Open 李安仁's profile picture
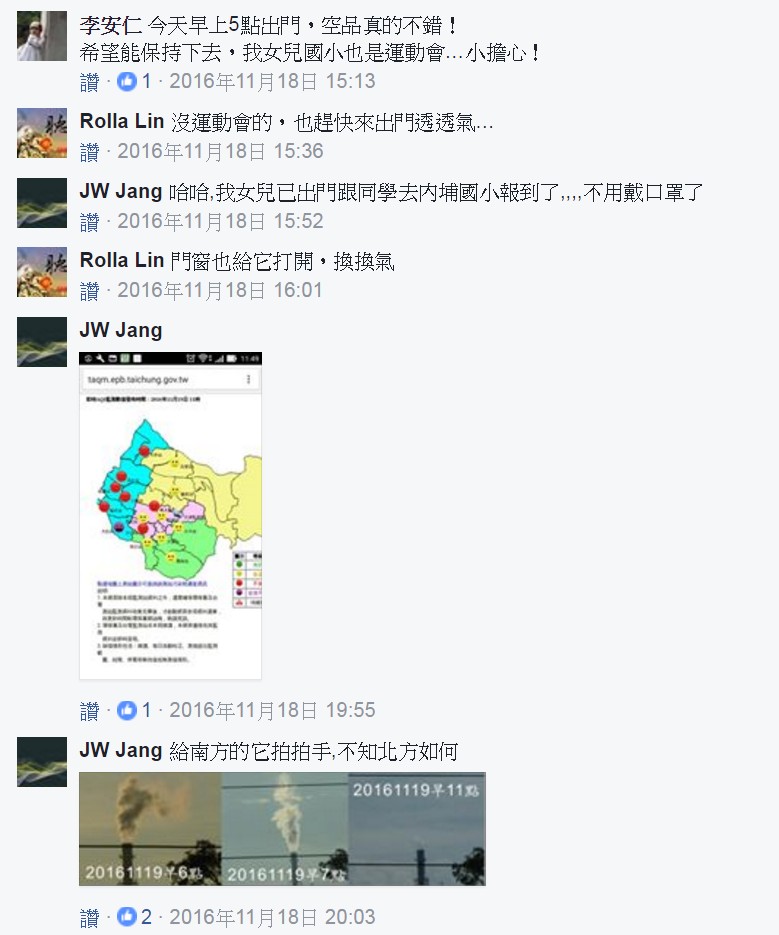The image size is (779, 935). [x=42, y=36]
